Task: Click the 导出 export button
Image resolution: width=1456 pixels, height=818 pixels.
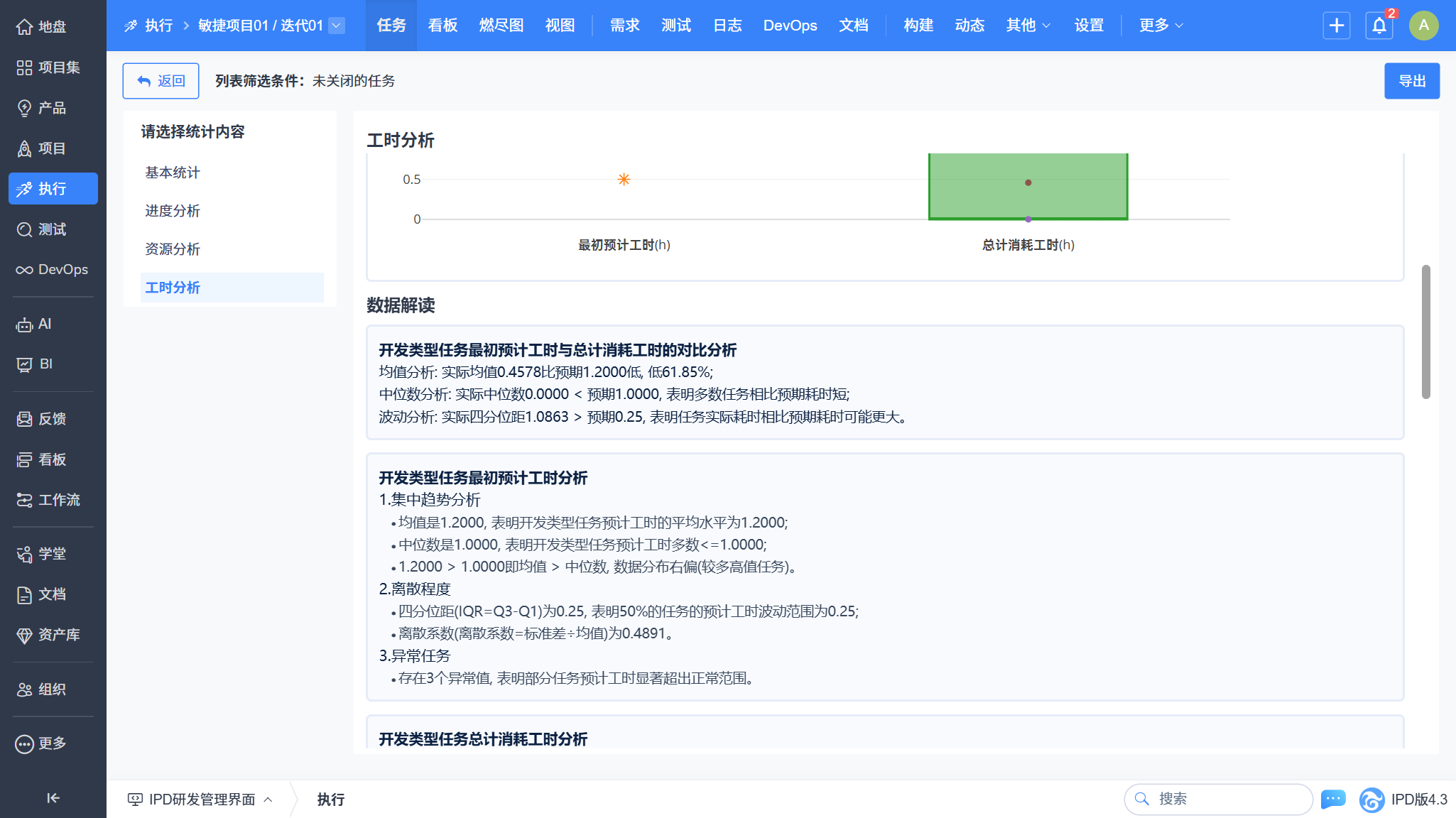Action: click(1411, 81)
